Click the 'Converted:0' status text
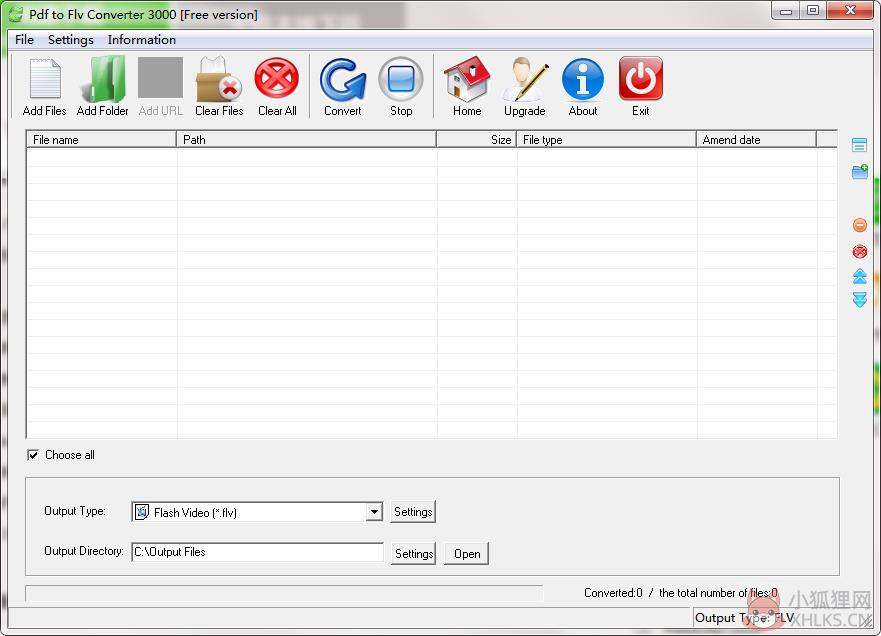The image size is (881, 636). pyautogui.click(x=613, y=593)
